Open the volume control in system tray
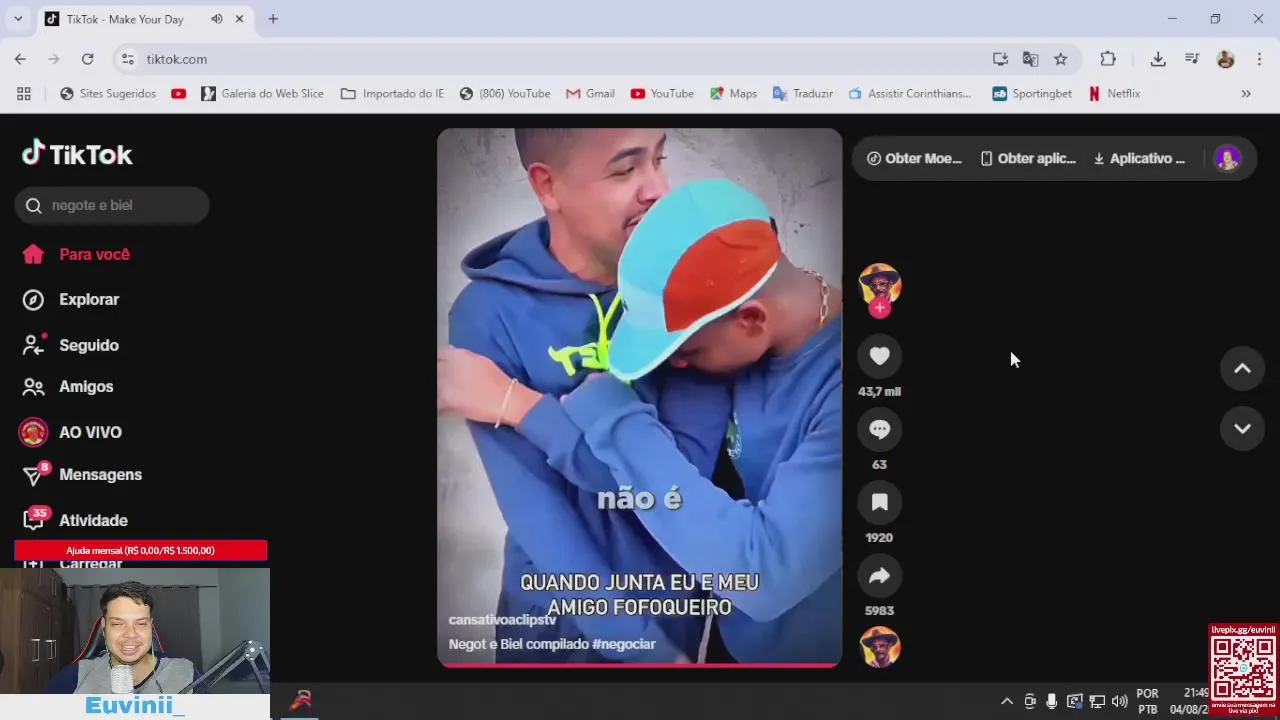 [1119, 701]
